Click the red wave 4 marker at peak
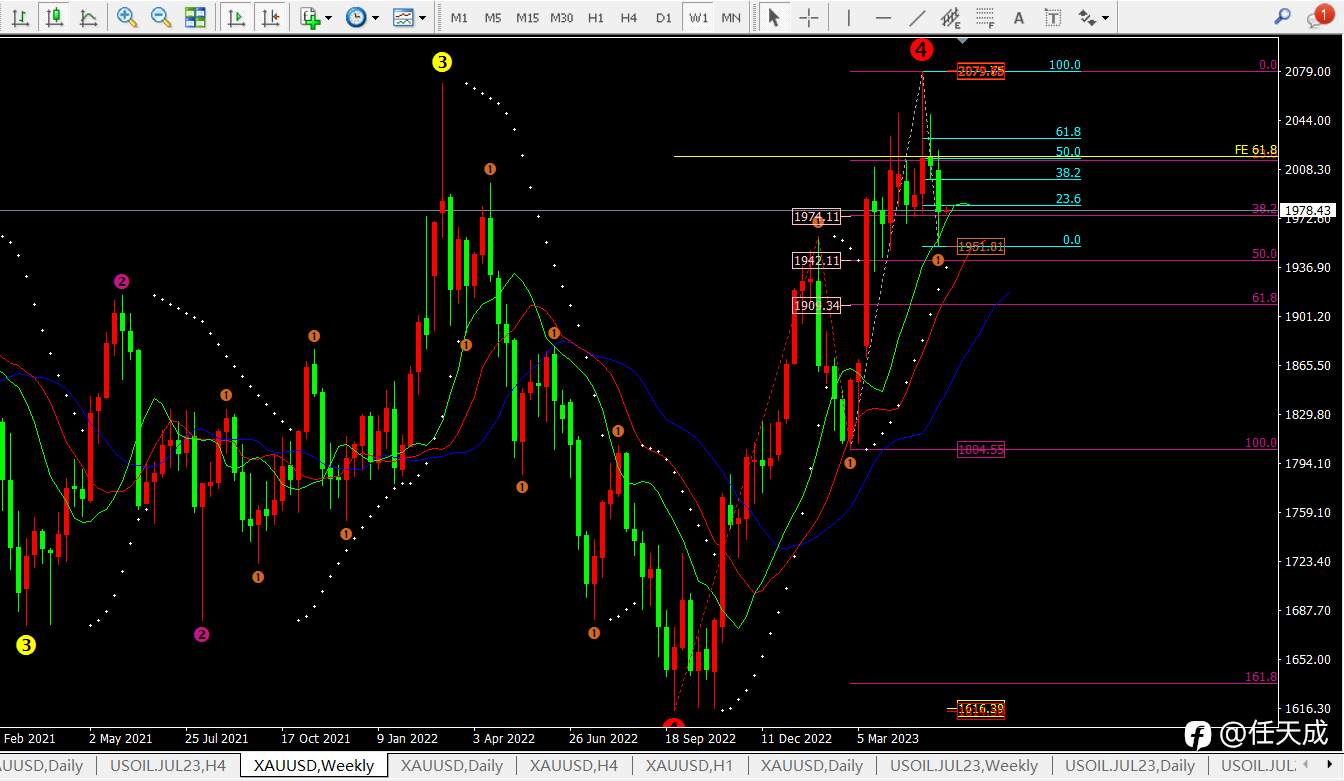Viewport: 1344px width, 781px height. [x=922, y=49]
